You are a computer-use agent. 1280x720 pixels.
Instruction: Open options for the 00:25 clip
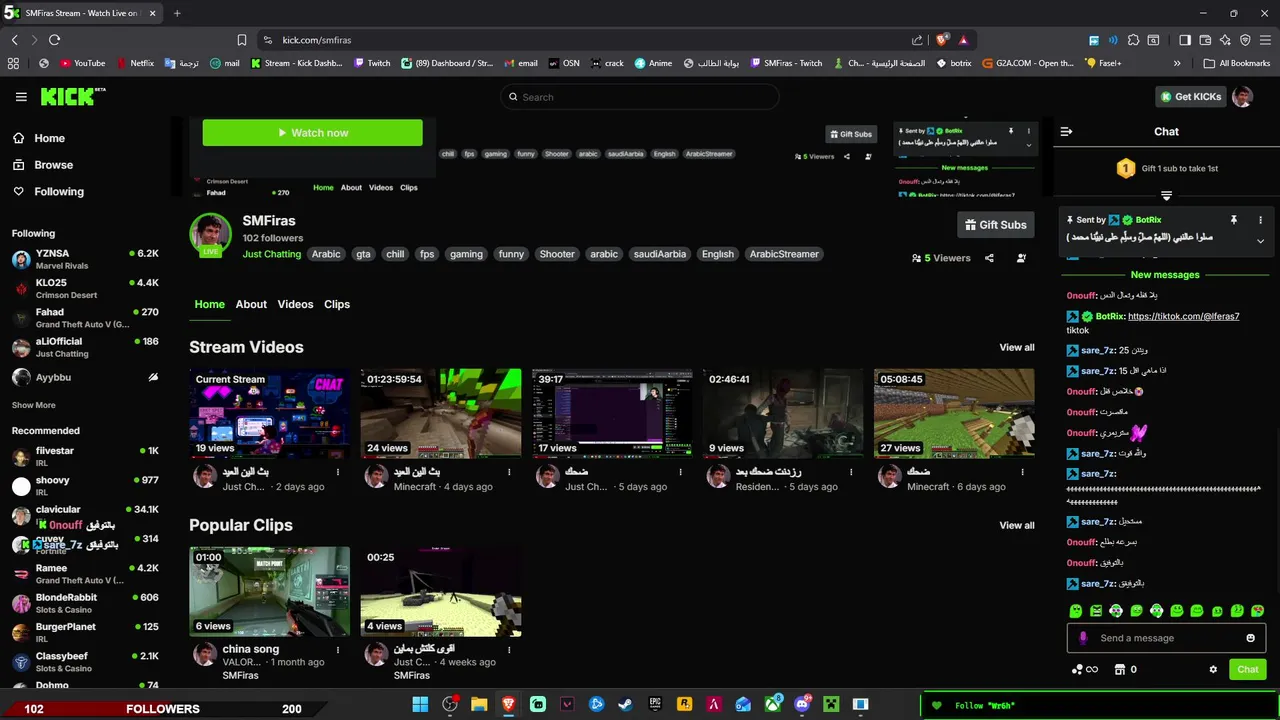pyautogui.click(x=509, y=650)
